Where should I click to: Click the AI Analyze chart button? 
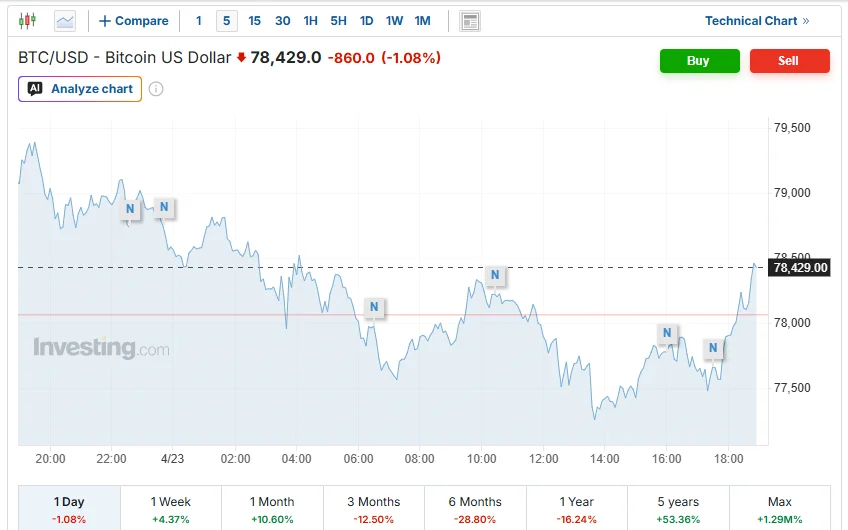click(80, 89)
